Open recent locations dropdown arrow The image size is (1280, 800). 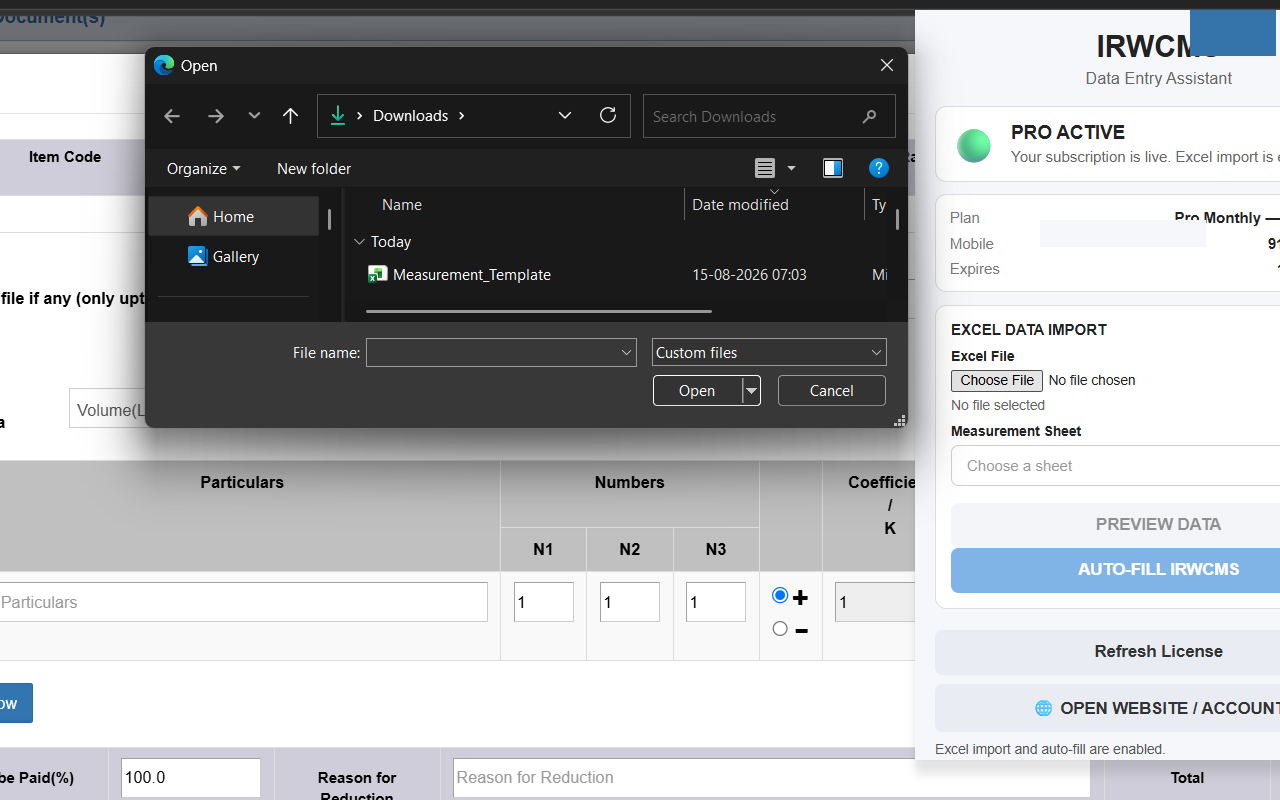coord(254,116)
